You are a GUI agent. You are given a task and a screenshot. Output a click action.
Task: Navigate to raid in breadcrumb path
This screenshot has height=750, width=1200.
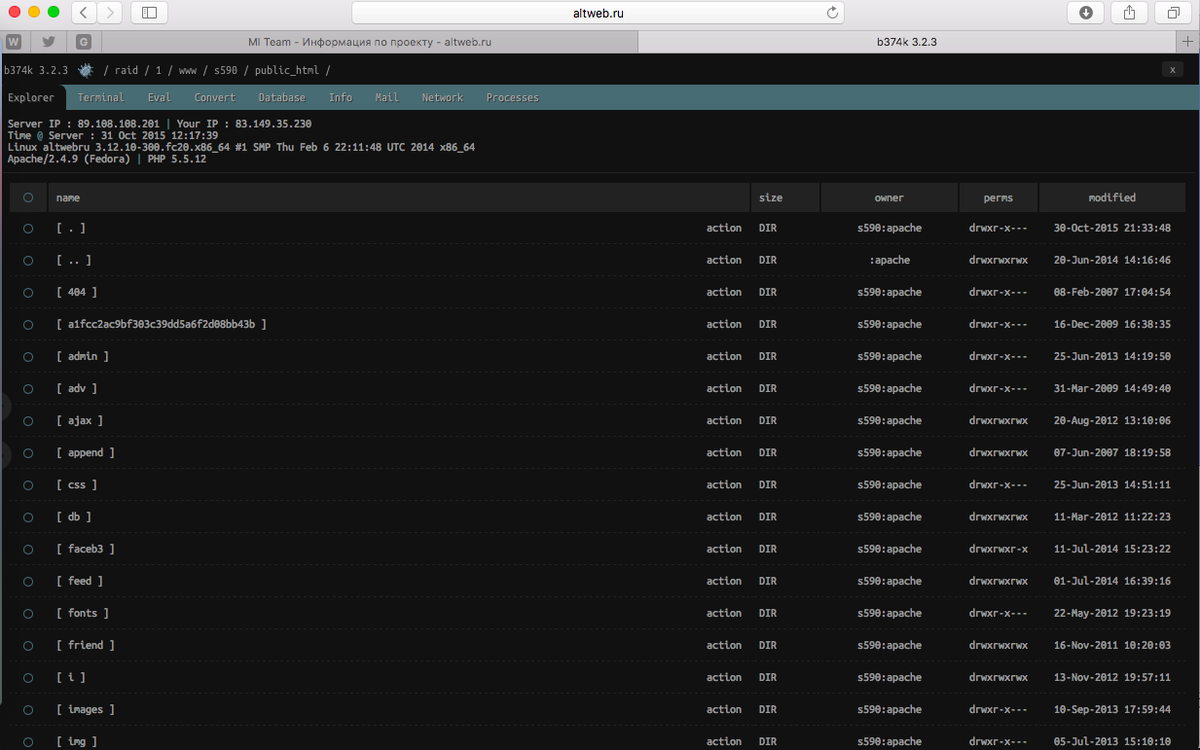click(x=126, y=70)
